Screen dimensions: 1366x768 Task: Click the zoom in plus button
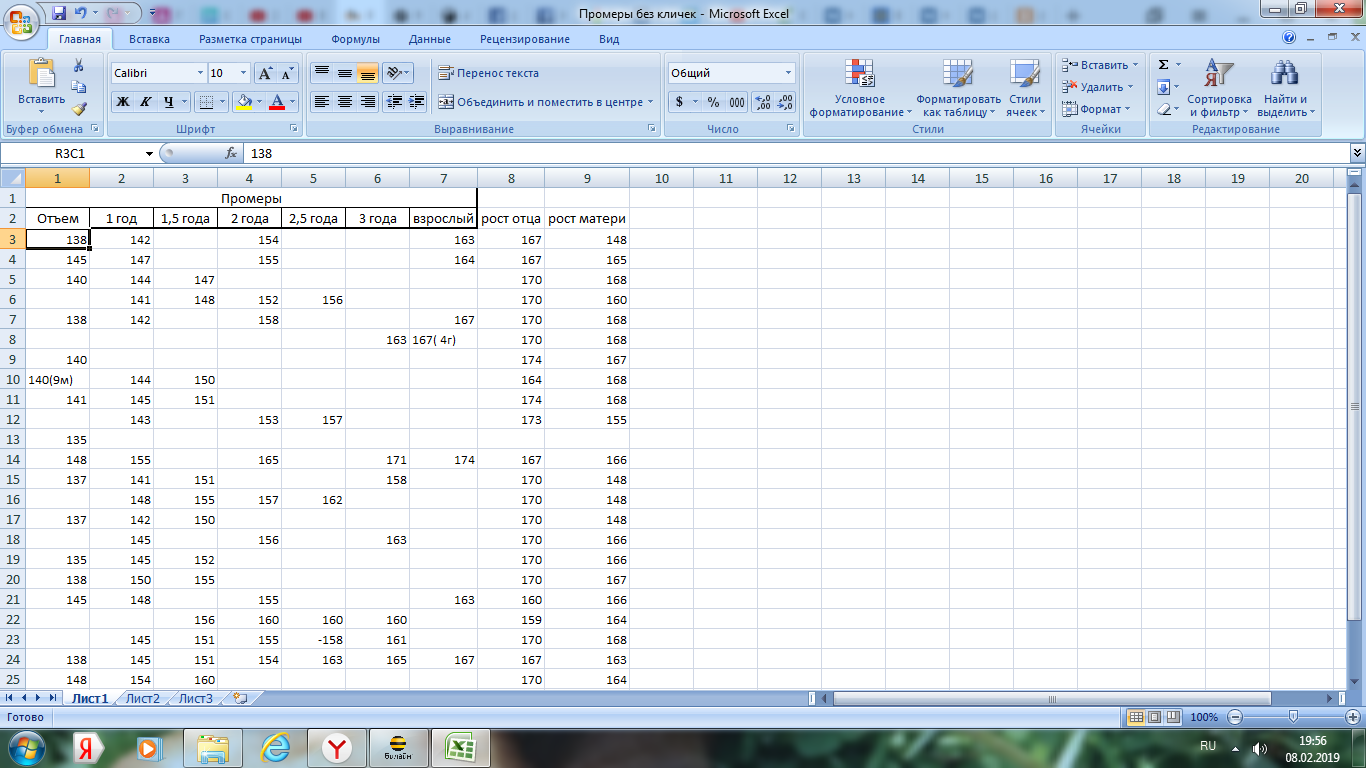[1351, 717]
